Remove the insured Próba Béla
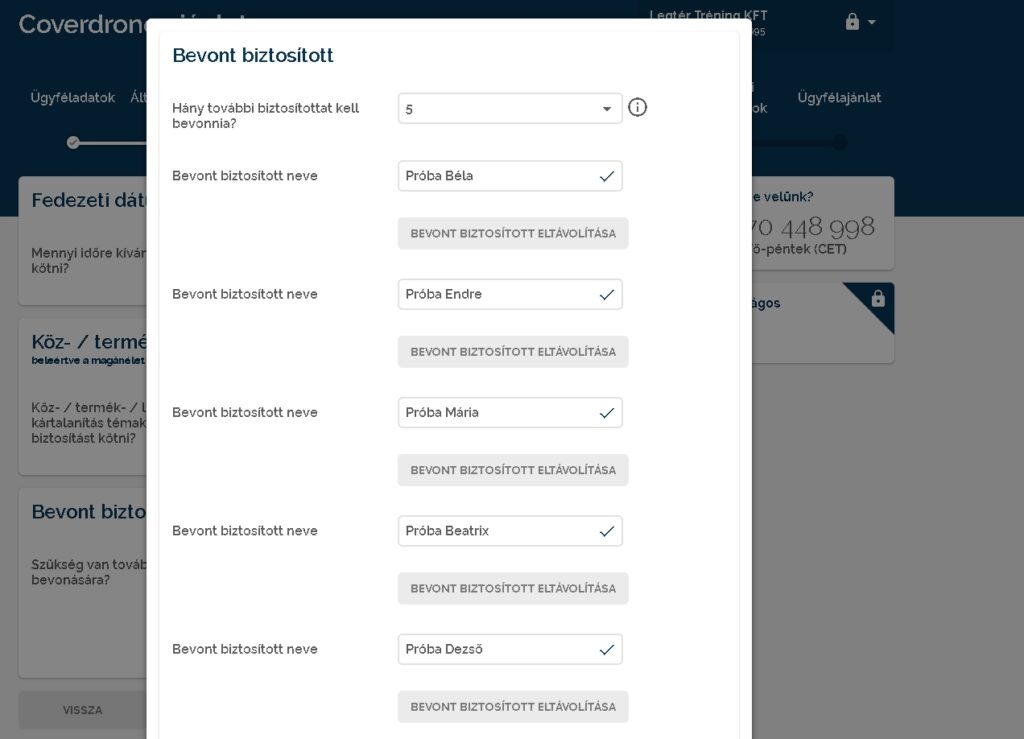 pos(512,234)
